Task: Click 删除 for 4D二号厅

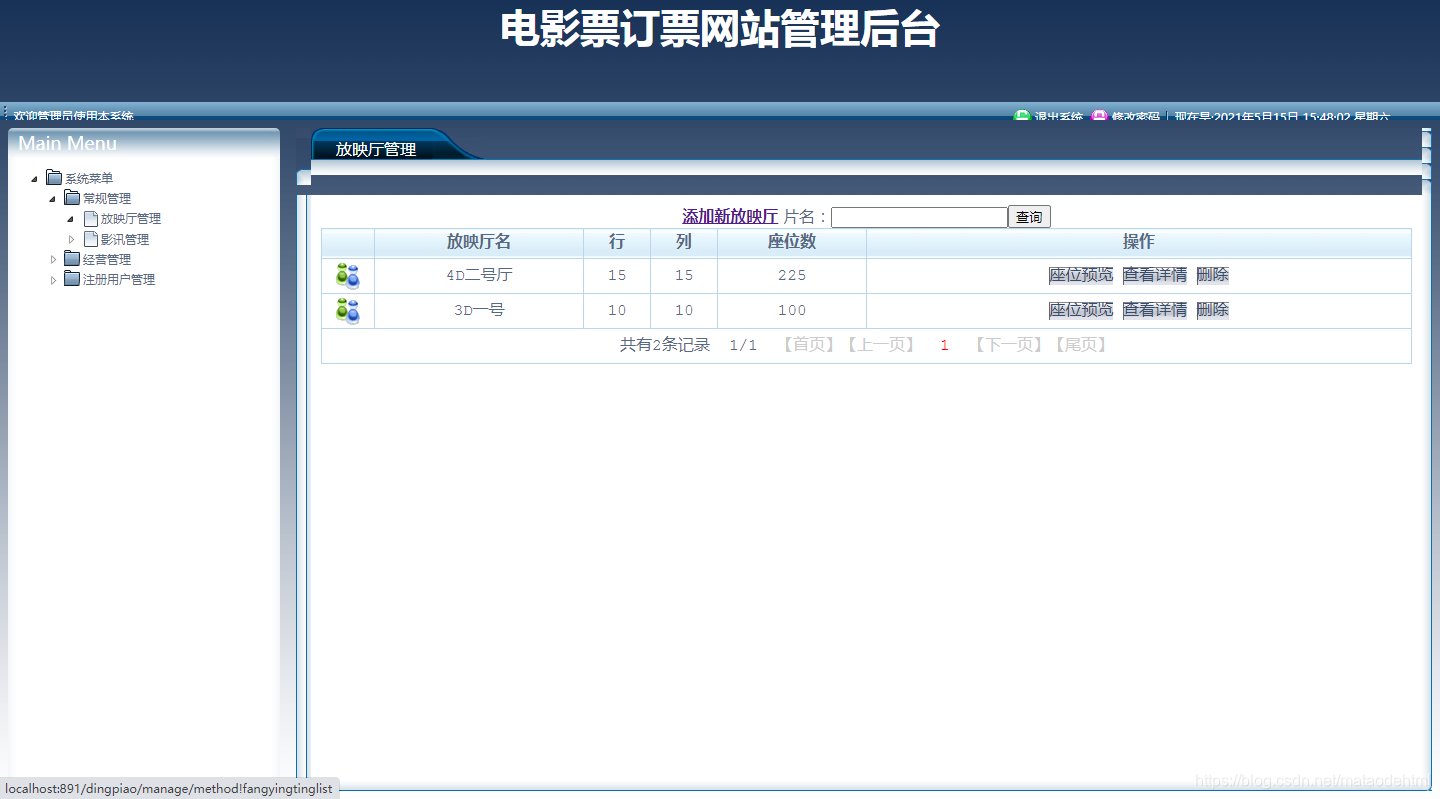Action: (x=1213, y=275)
